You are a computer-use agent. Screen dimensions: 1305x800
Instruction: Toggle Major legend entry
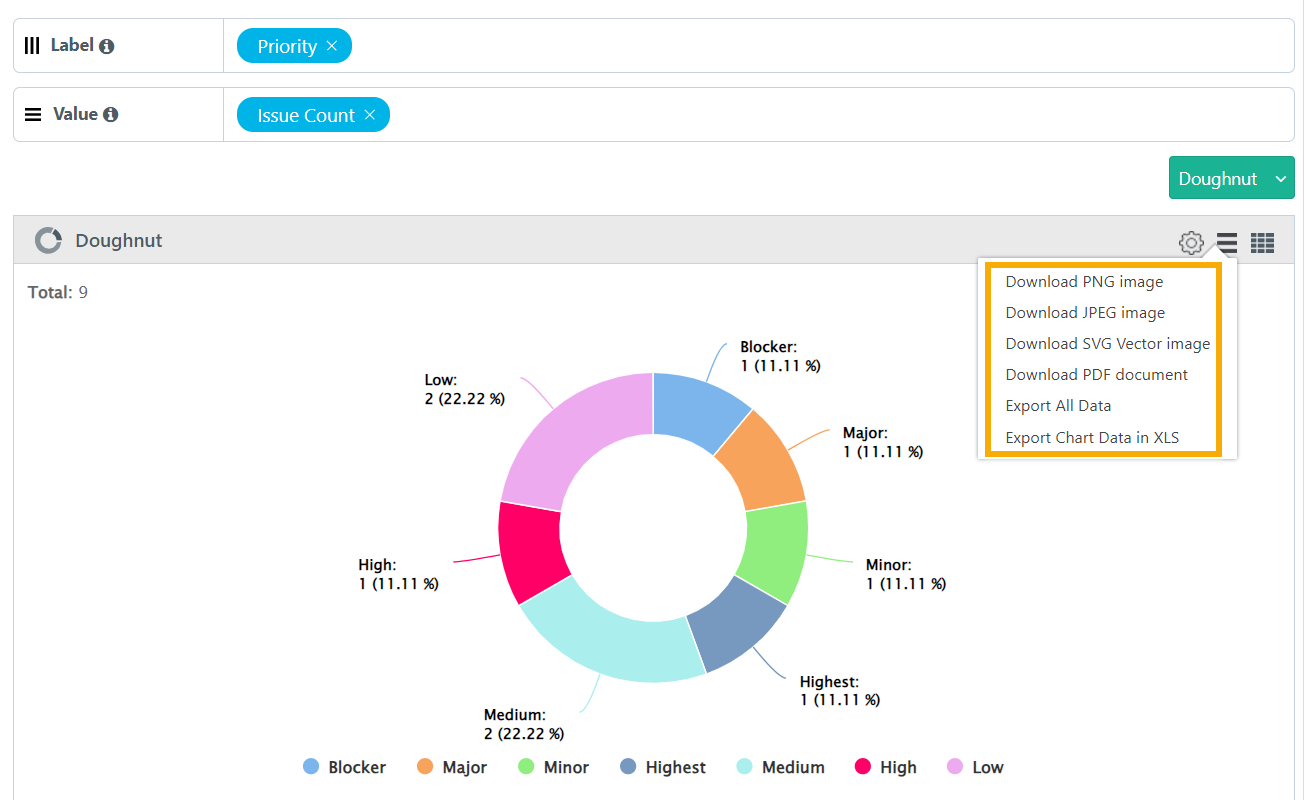coord(452,767)
